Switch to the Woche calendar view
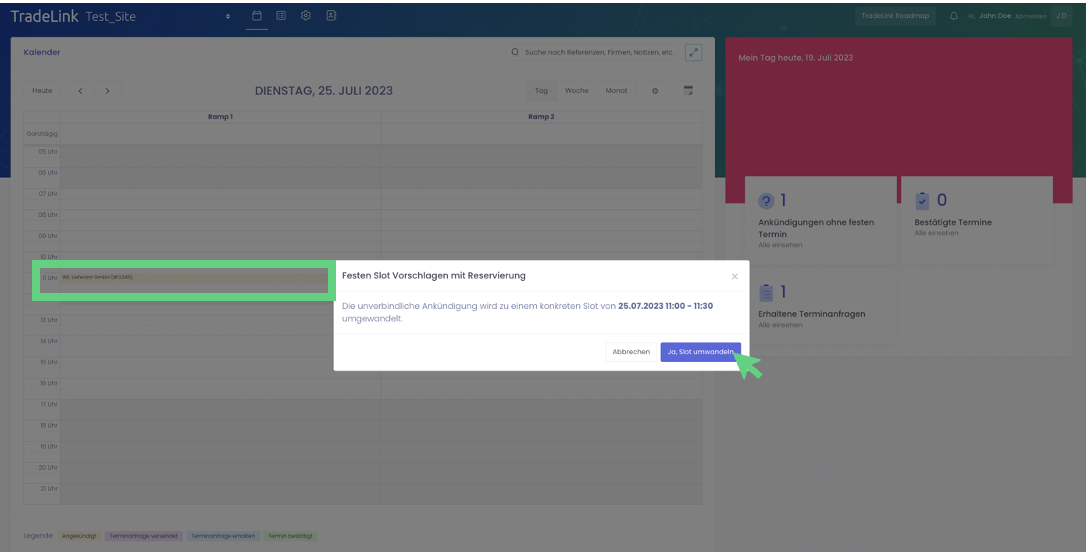1090x552 pixels. (x=576, y=91)
